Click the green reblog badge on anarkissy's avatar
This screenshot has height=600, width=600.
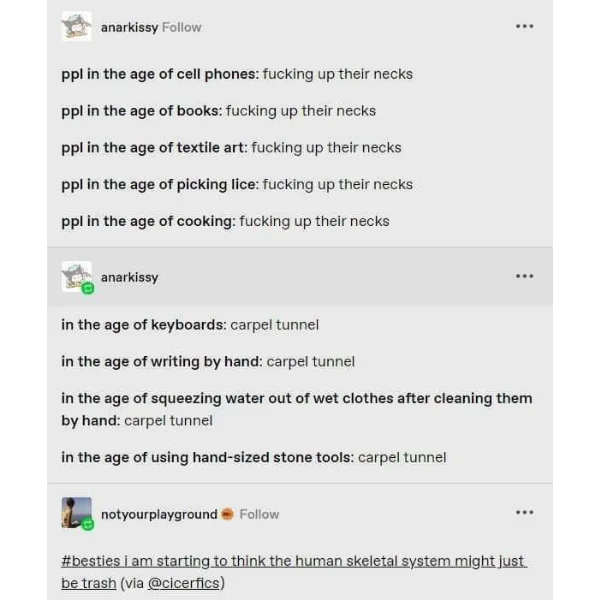click(x=88, y=288)
